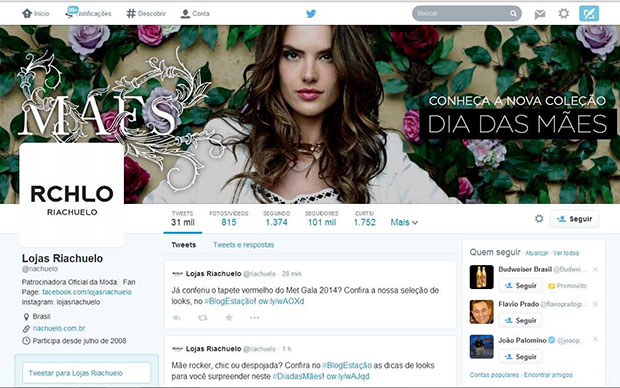Image resolution: width=620 pixels, height=388 pixels.
Task: Follow Budweiser Brasil
Action: pyautogui.click(x=521, y=286)
